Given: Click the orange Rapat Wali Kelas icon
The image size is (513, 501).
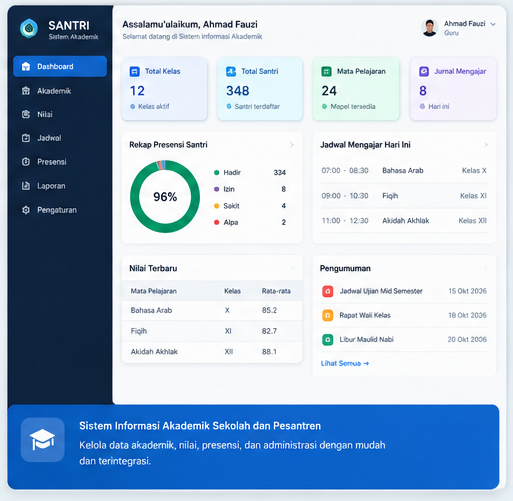Looking at the screenshot, I should 328,315.
